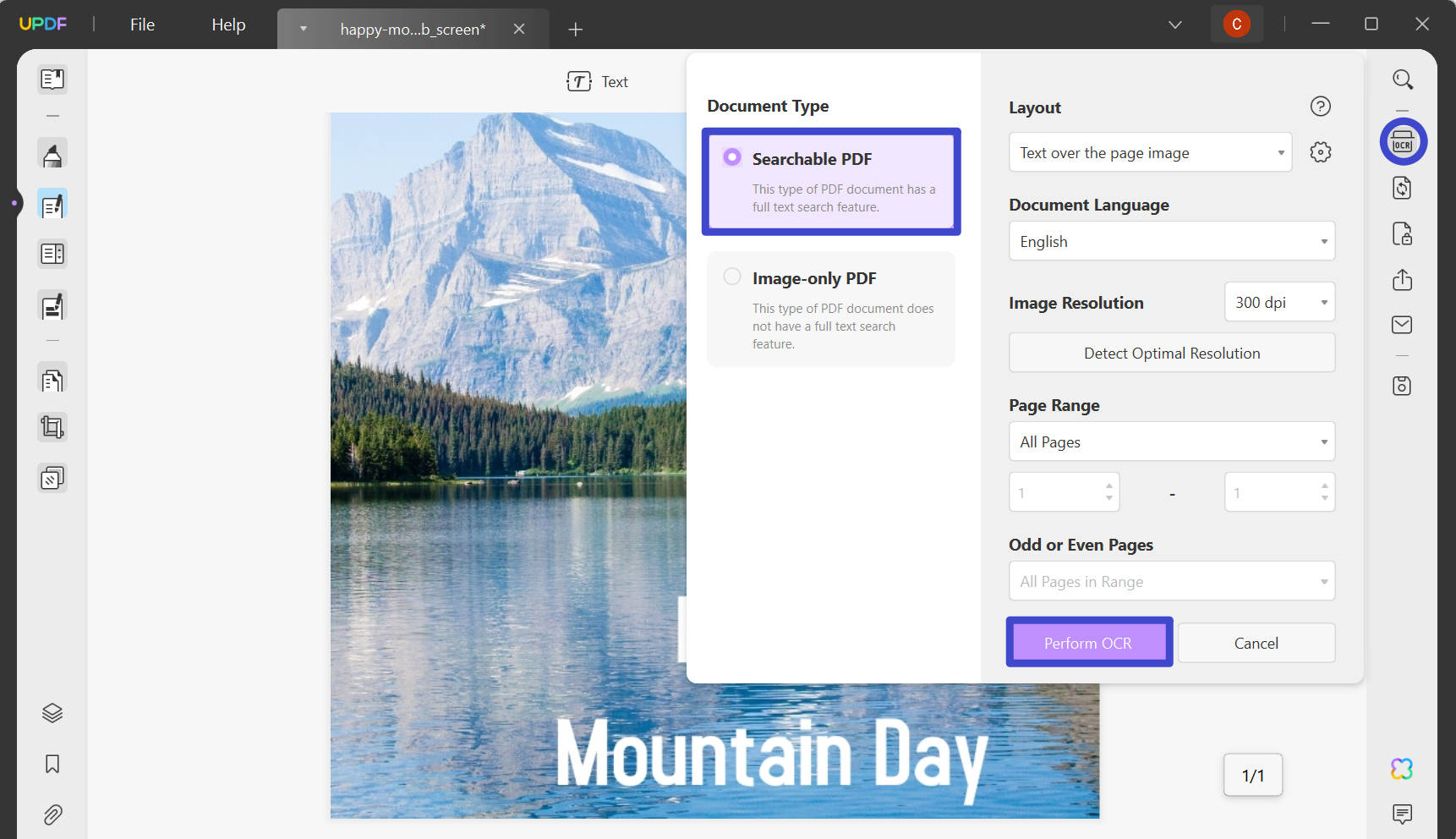
Task: Open the Document Language dropdown
Action: tap(1171, 241)
